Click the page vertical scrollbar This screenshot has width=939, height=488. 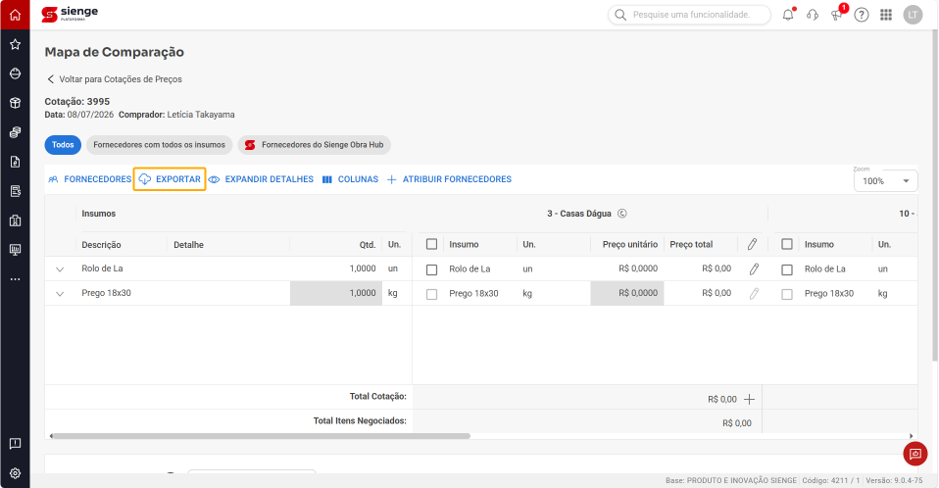(935, 195)
